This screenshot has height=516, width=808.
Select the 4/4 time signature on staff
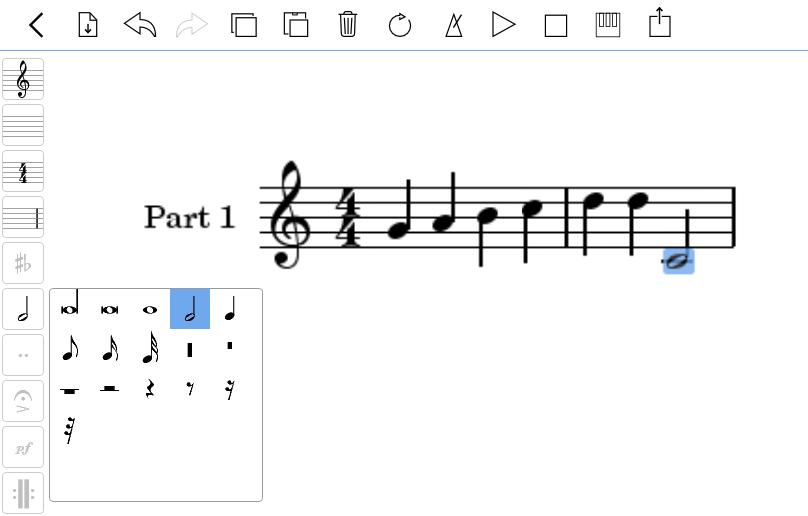tap(348, 218)
